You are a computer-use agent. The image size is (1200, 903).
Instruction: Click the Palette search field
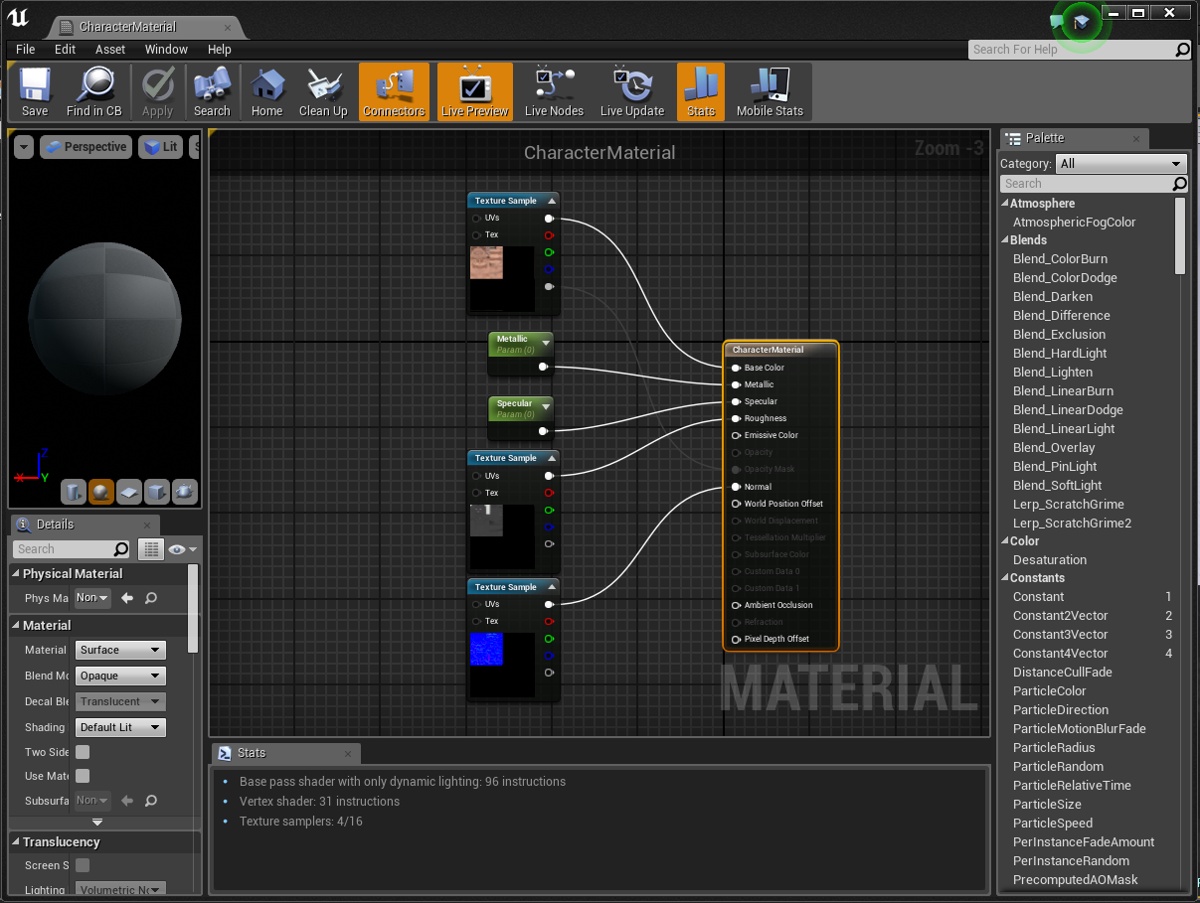coord(1085,184)
